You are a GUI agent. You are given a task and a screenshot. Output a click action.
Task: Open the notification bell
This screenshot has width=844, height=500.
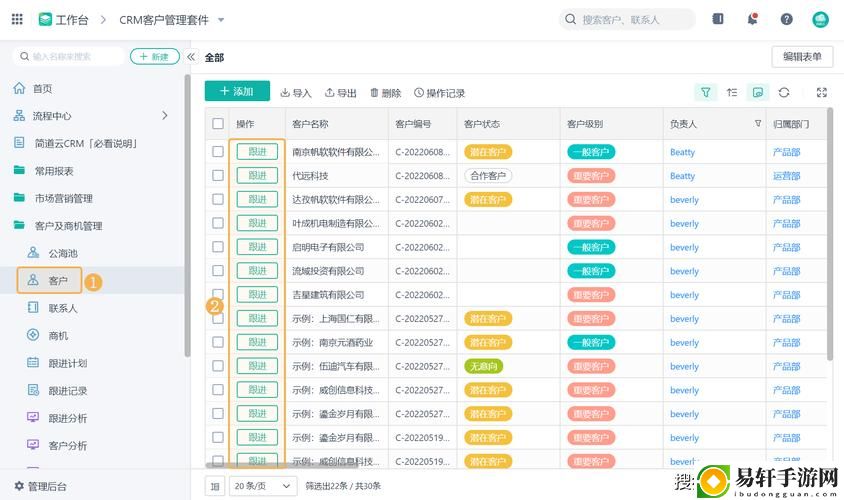[752, 19]
